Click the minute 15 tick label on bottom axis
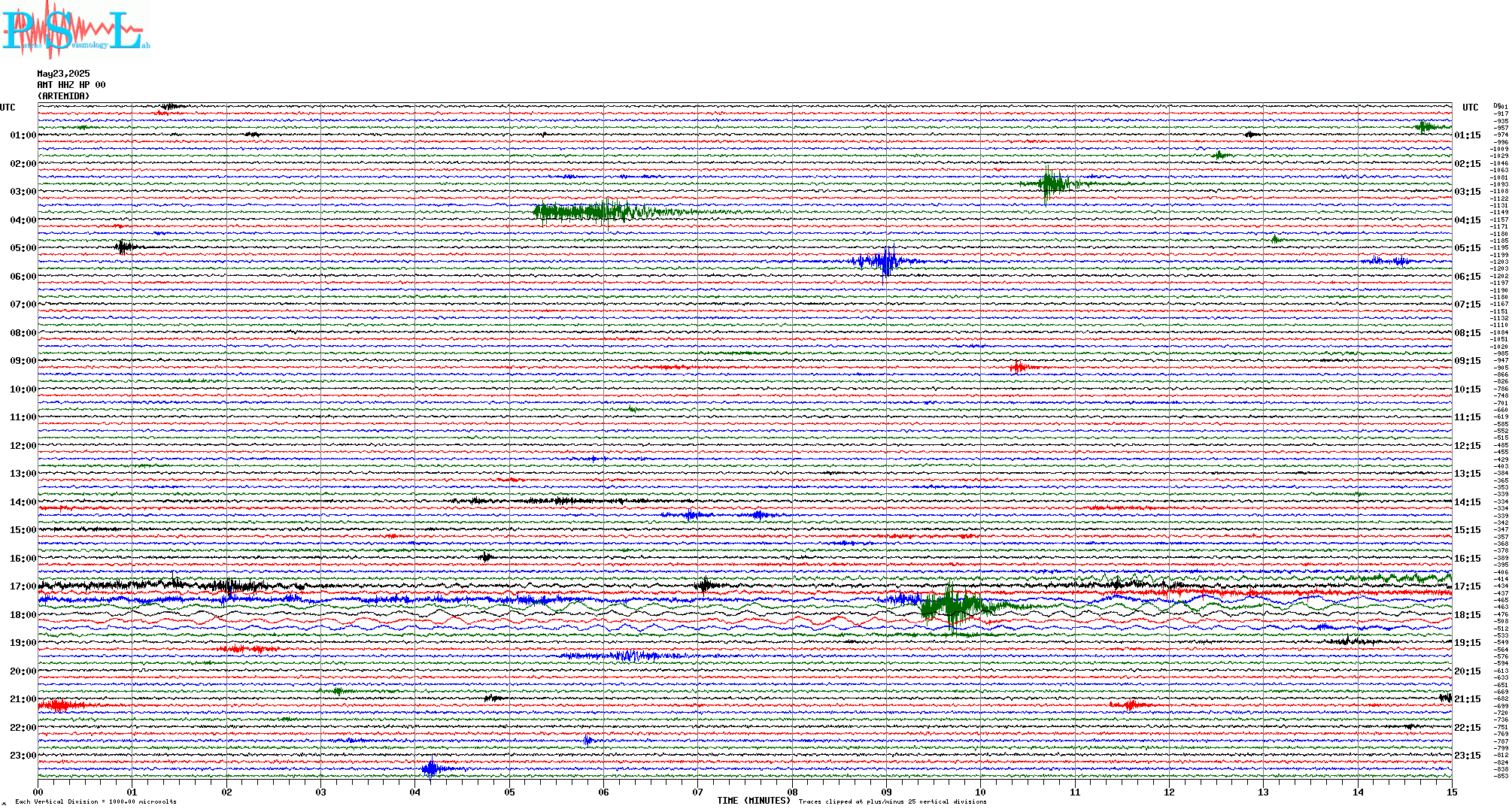 [x=1452, y=792]
